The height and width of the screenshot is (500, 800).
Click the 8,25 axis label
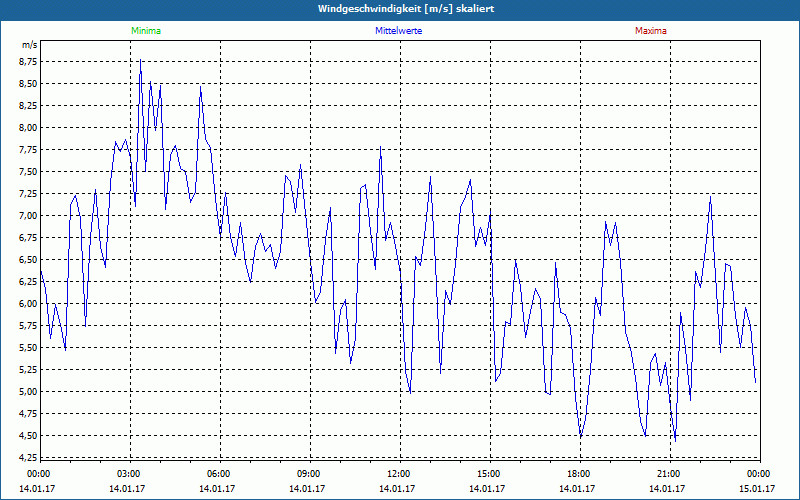point(29,106)
